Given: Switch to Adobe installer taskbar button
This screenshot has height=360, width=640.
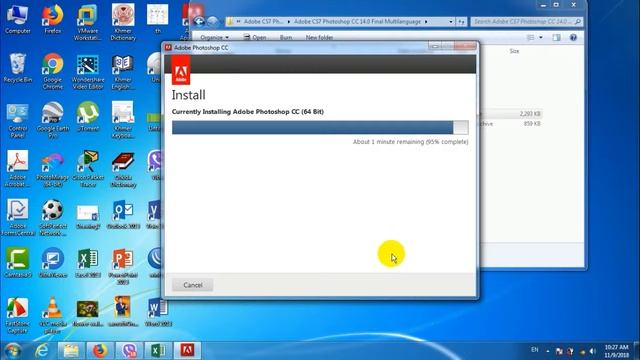Looking at the screenshot, I should (x=187, y=351).
